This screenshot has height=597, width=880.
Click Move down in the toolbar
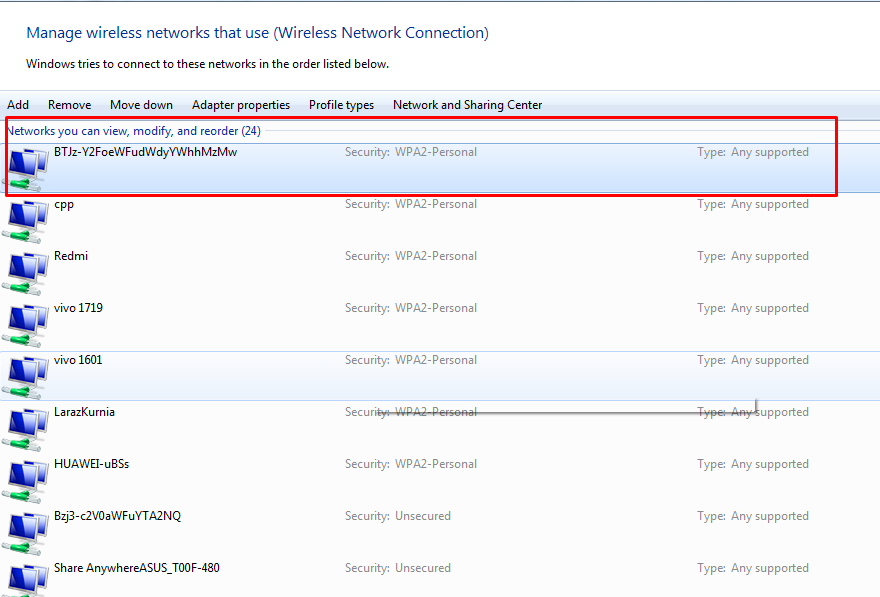coord(141,105)
